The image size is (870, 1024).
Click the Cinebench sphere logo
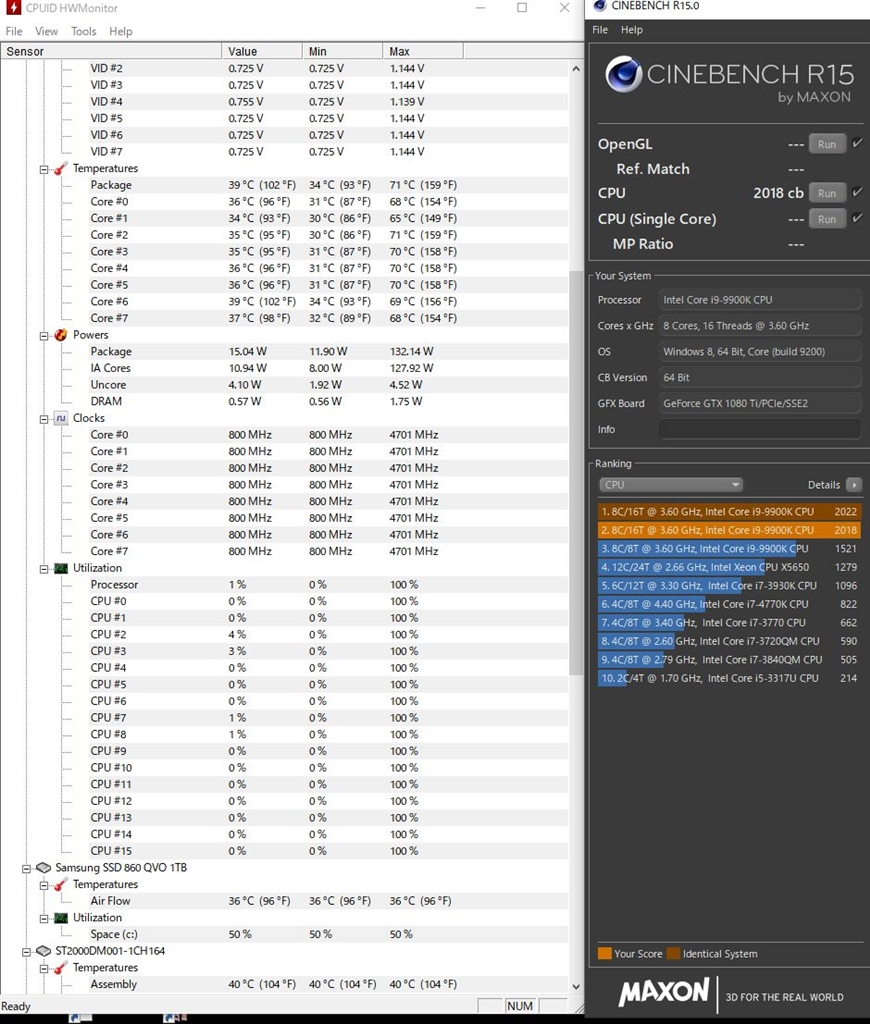coord(623,74)
